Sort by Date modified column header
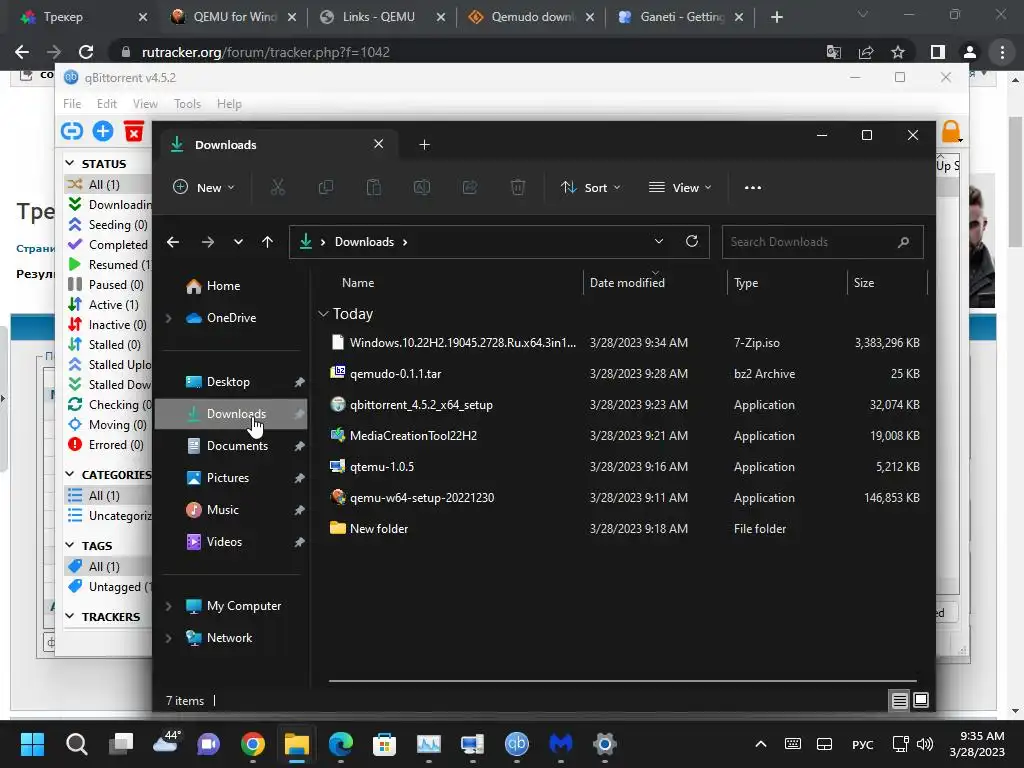1024x768 pixels. pyautogui.click(x=654, y=283)
